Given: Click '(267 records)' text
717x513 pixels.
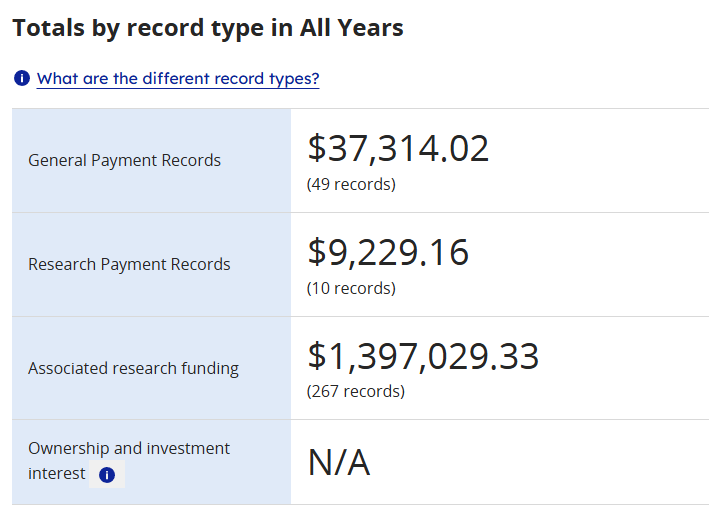Looking at the screenshot, I should pos(356,391).
